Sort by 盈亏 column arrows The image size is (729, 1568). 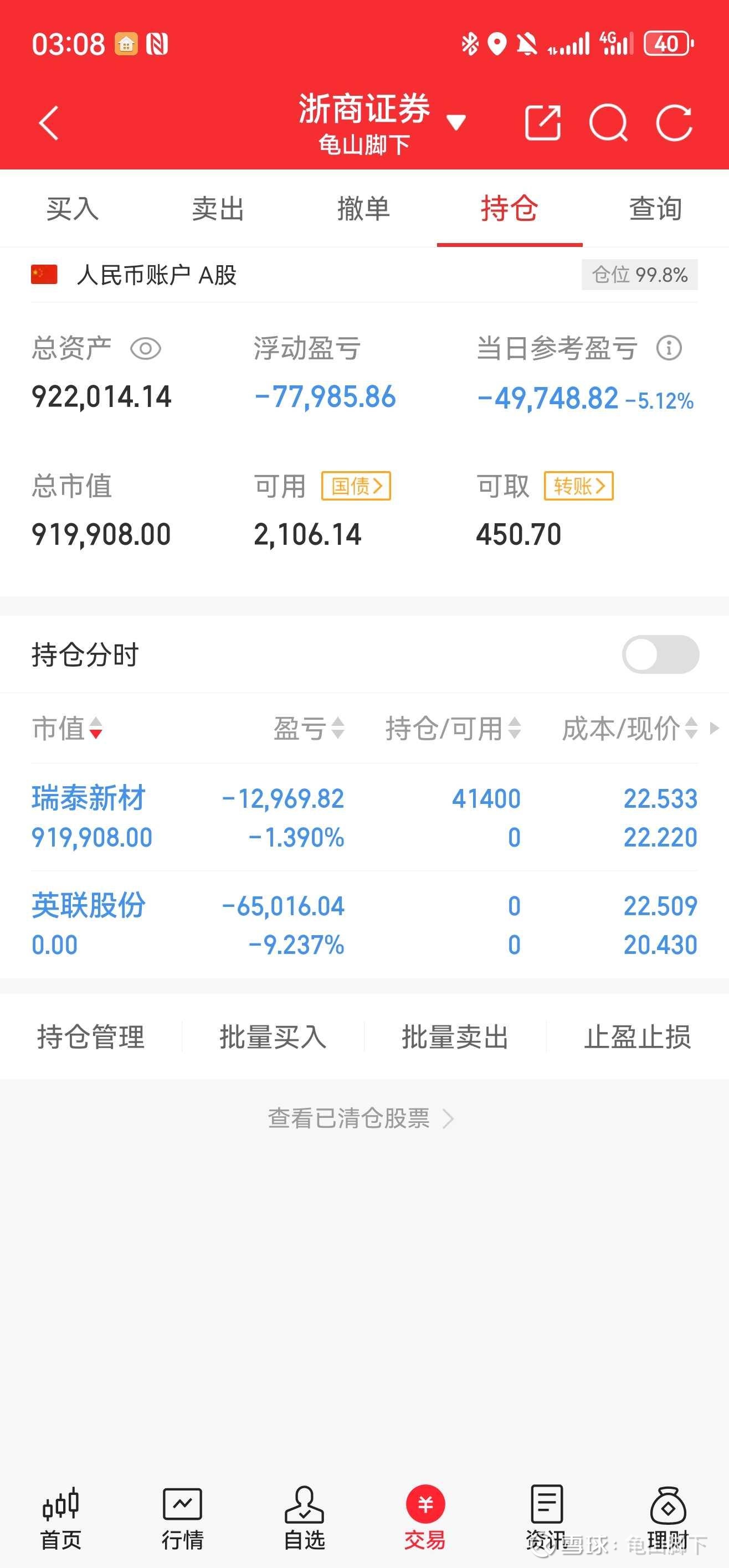pyautogui.click(x=310, y=729)
